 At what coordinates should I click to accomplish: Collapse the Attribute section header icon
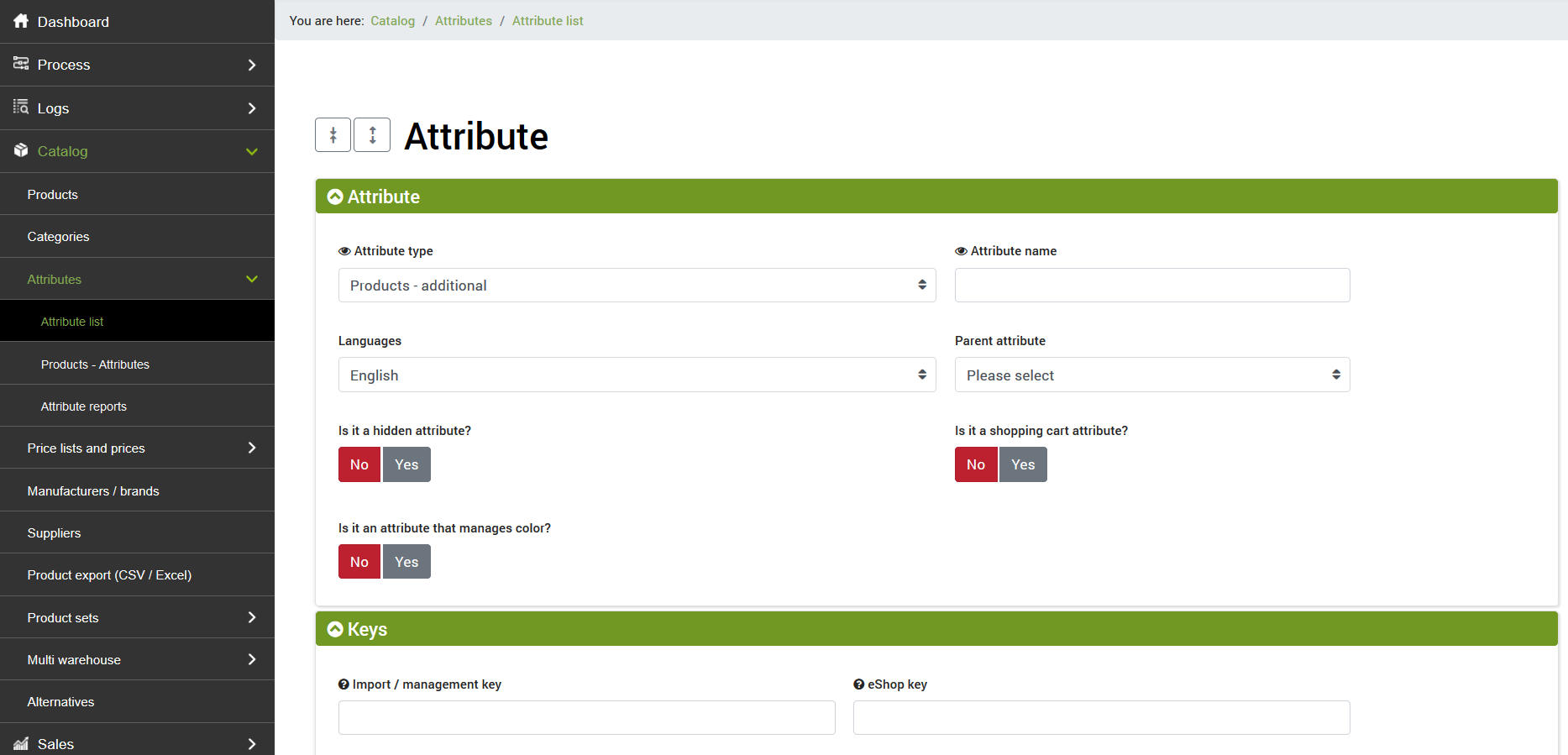click(335, 197)
